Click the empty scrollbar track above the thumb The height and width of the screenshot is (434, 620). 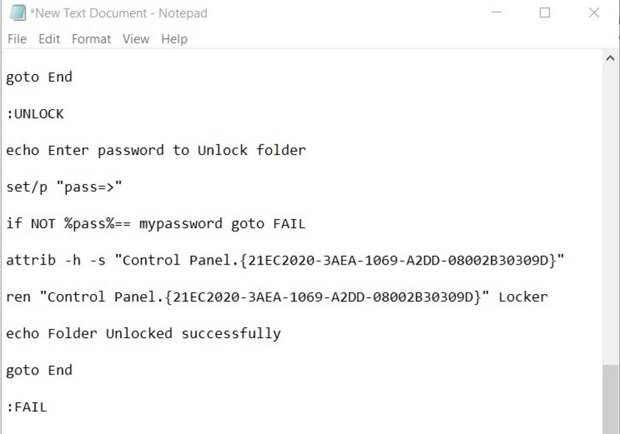coord(610,215)
